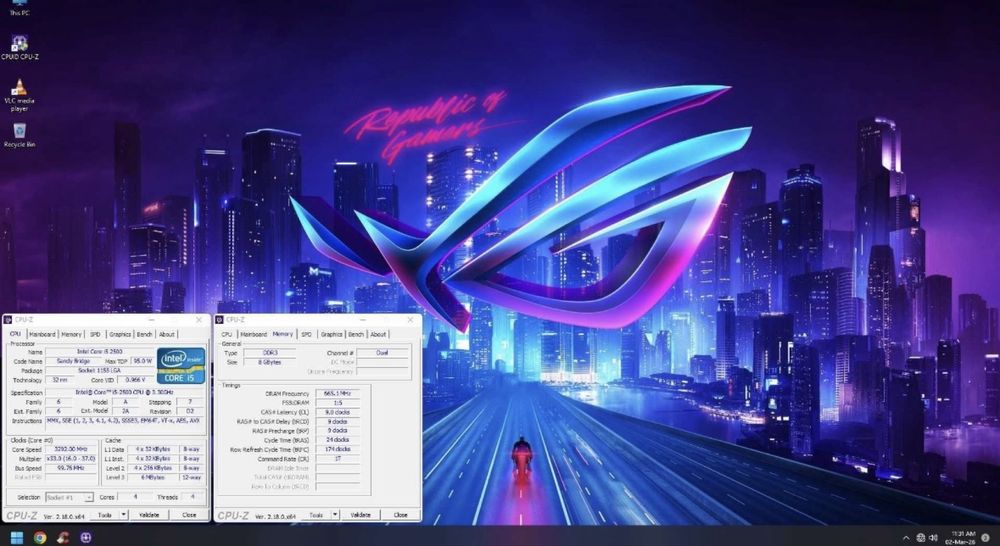
Task: Click the Level 3 cache value 6 MBytes
Action: tap(153, 477)
